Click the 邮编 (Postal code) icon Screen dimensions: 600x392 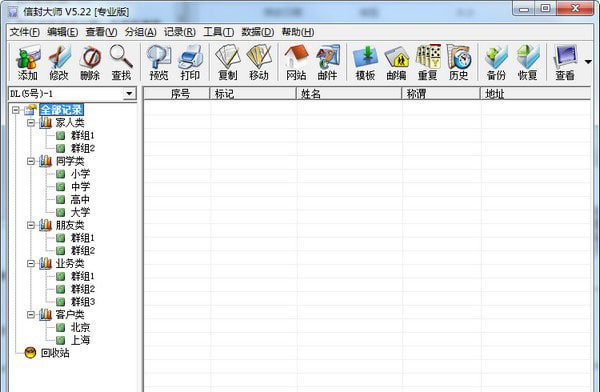tap(396, 63)
